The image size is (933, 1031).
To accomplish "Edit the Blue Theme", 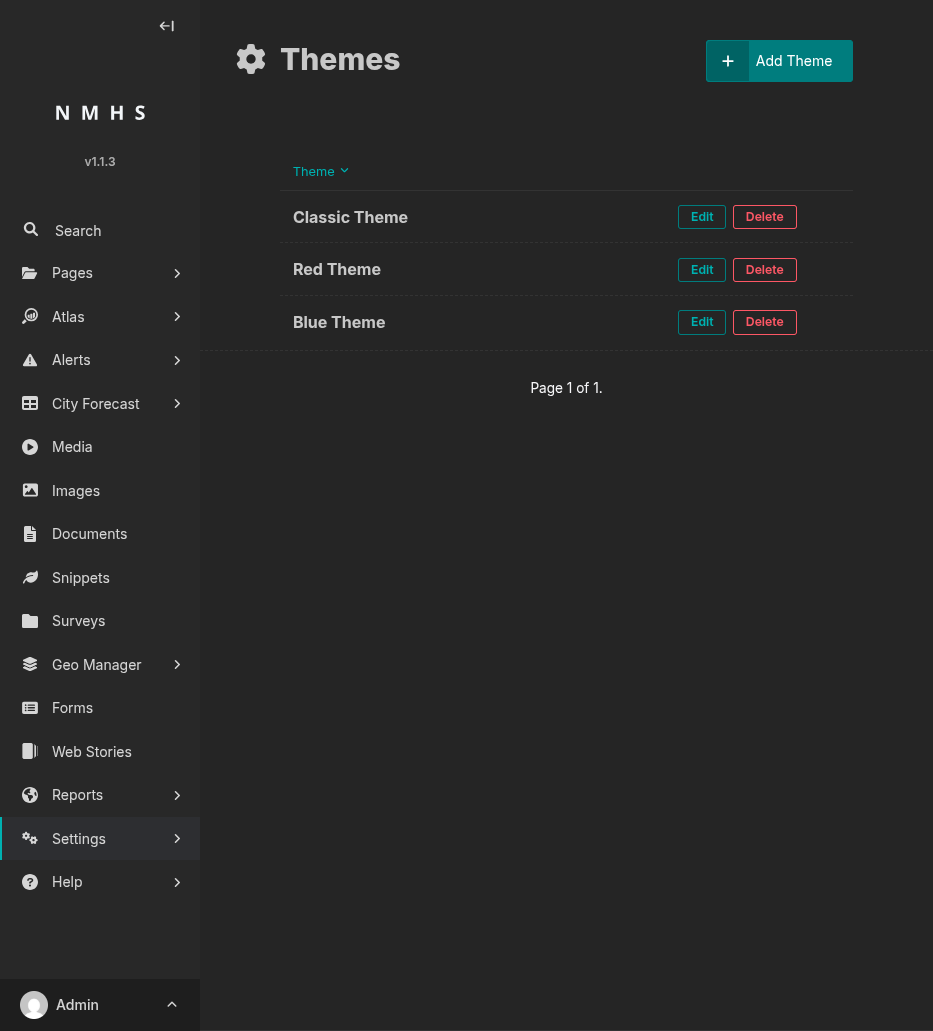I will point(702,322).
